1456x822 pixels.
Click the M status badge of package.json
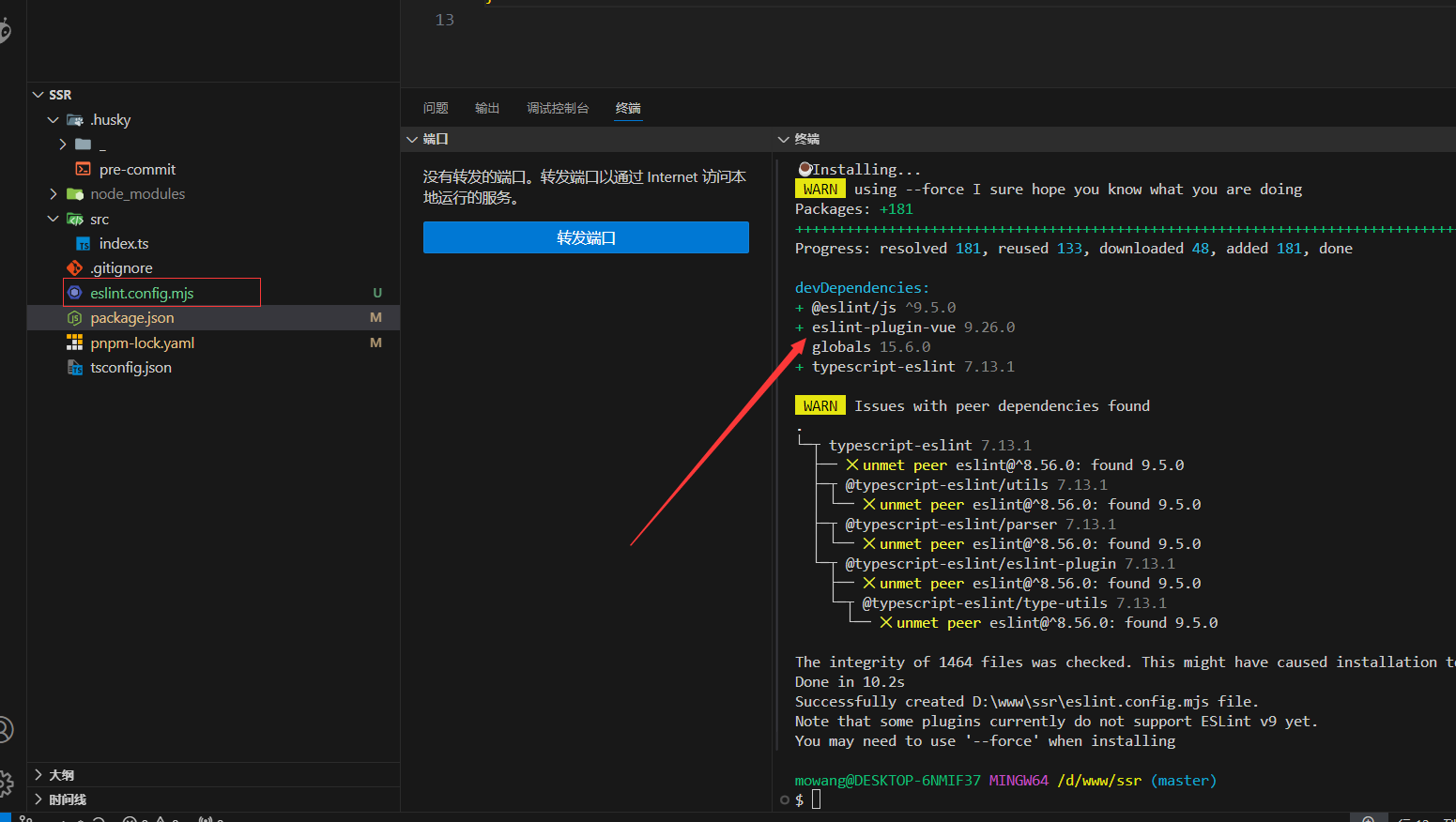(375, 318)
